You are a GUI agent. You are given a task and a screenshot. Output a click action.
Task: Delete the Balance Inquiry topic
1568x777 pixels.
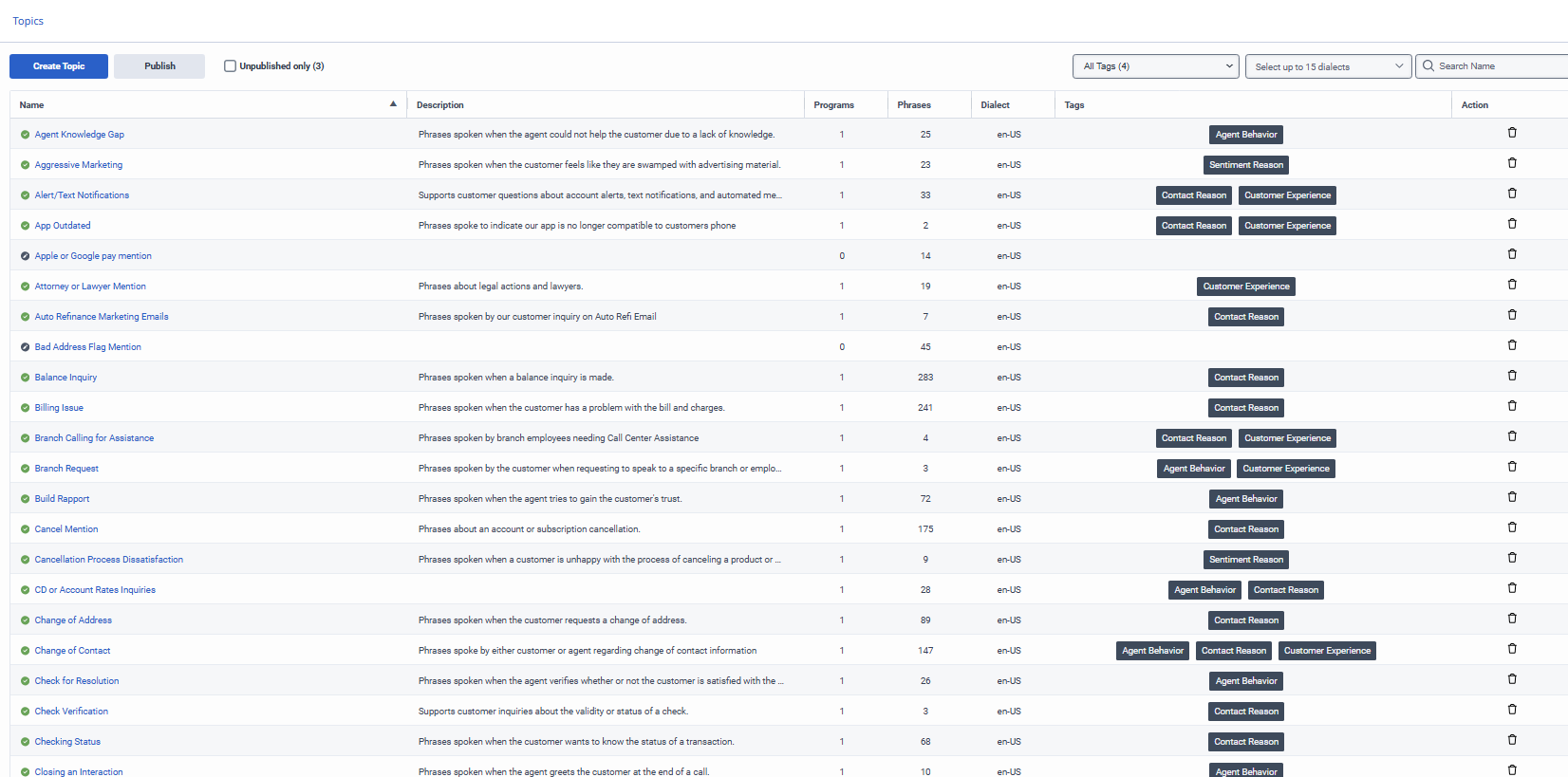(x=1512, y=376)
